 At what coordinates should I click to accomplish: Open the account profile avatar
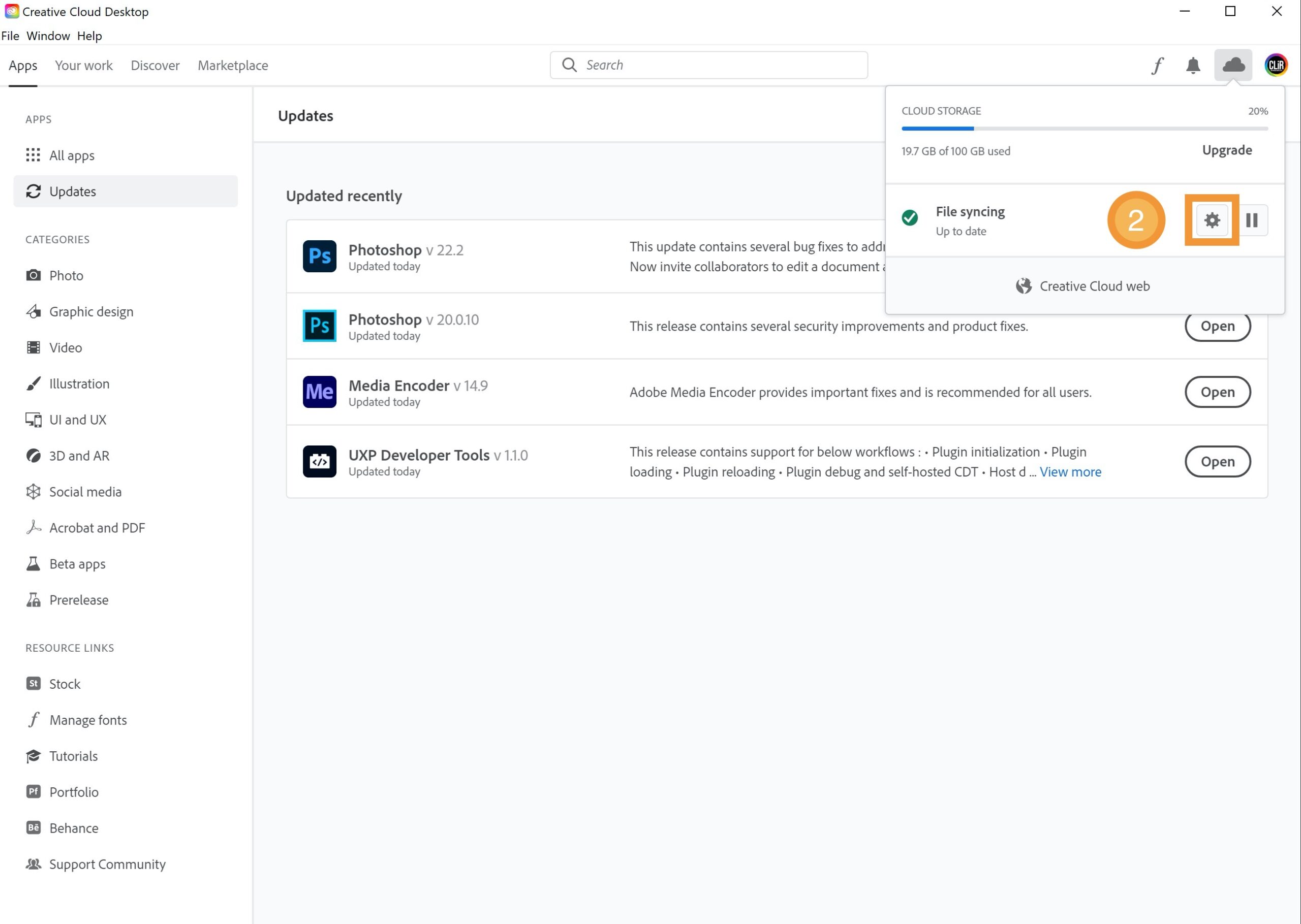pos(1276,65)
